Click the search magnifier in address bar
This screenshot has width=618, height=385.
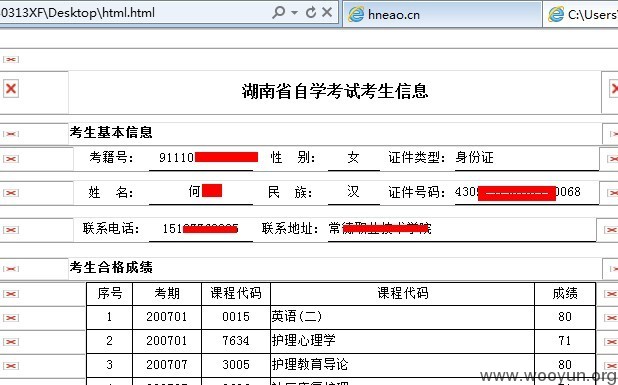[x=278, y=13]
